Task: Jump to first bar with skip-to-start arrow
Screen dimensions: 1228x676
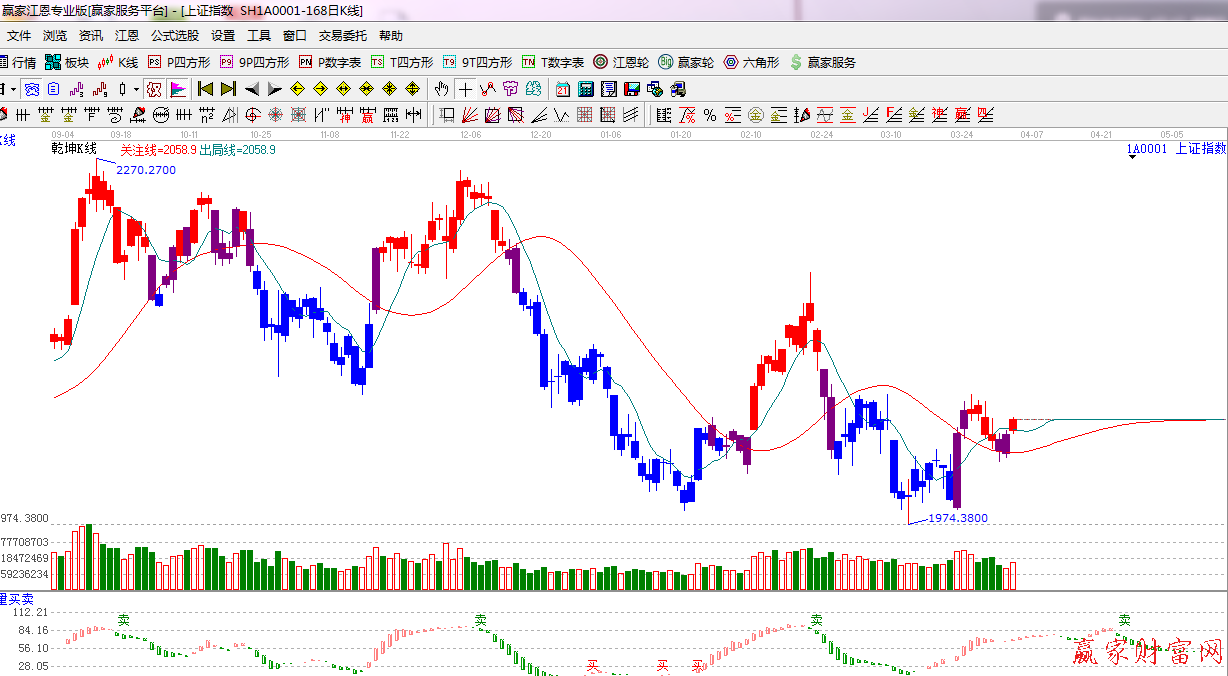Action: click(x=205, y=88)
